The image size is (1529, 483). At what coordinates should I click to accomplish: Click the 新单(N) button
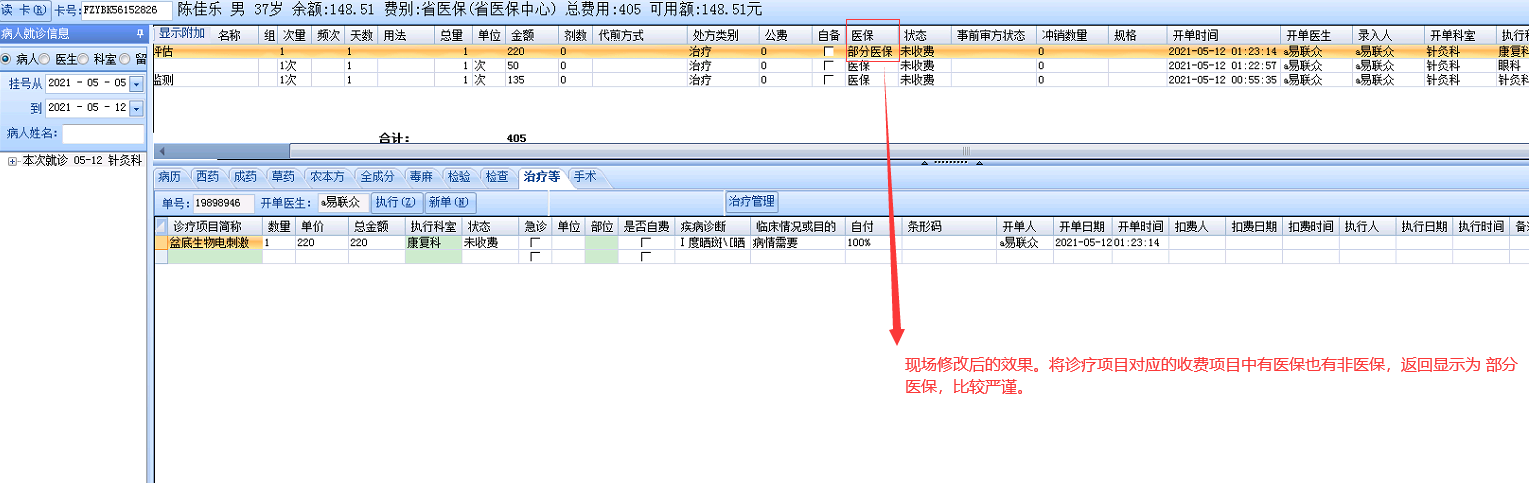(449, 202)
